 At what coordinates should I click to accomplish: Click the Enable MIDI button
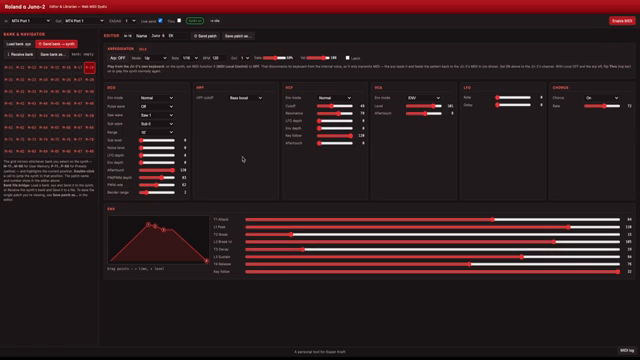pos(622,21)
